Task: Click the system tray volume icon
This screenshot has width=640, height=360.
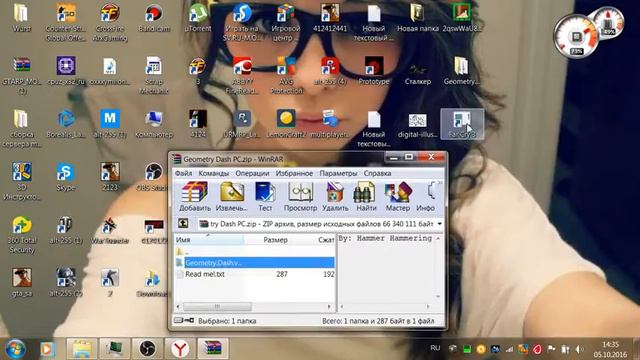Action: point(579,349)
